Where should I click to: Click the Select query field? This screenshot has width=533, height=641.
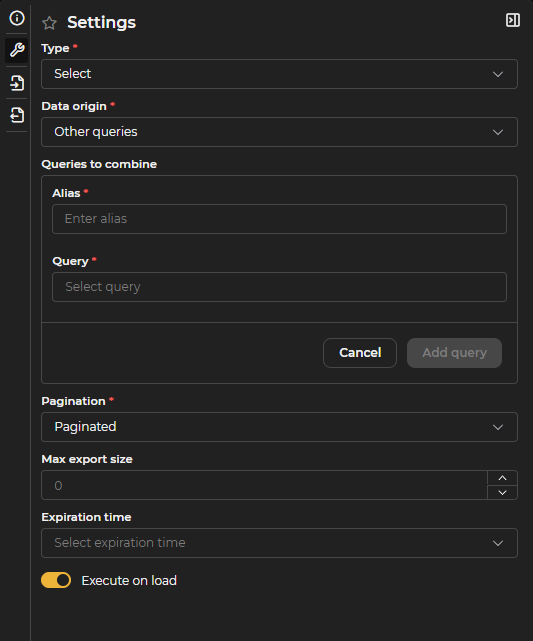(279, 287)
